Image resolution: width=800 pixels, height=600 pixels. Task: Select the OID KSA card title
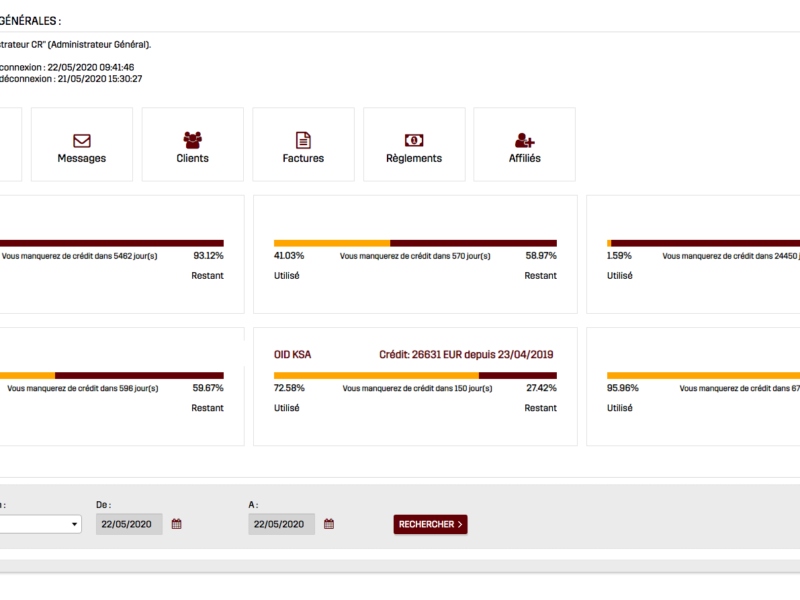click(292, 355)
